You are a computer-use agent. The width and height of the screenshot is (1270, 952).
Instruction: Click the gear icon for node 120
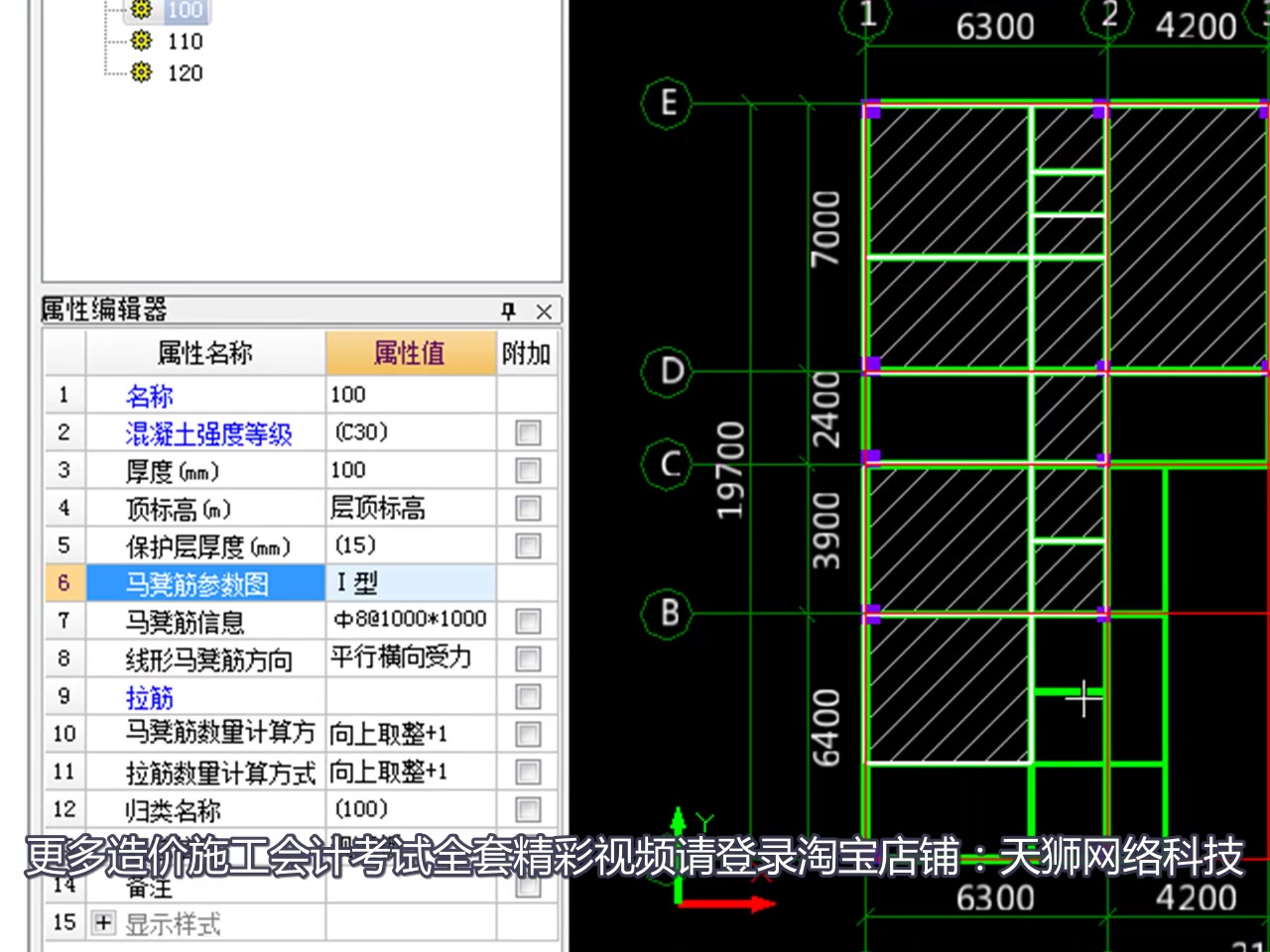(x=141, y=71)
